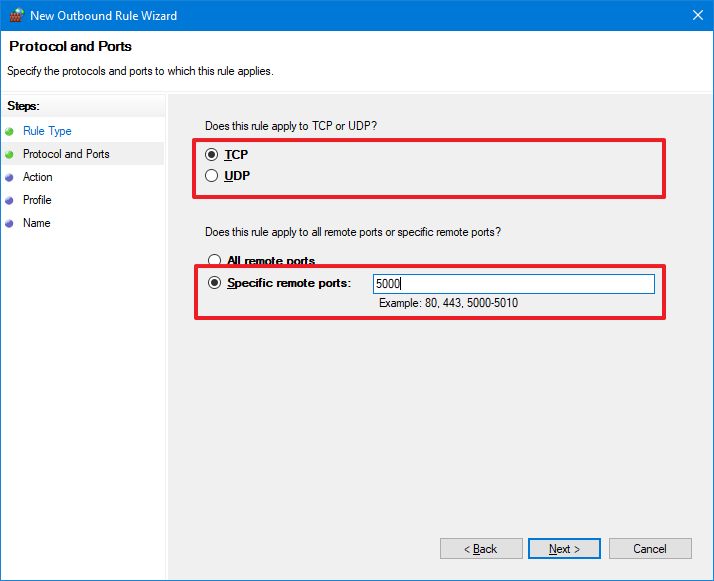The image size is (714, 581).
Task: Click the blue bullet beside Action
Action: point(10,177)
